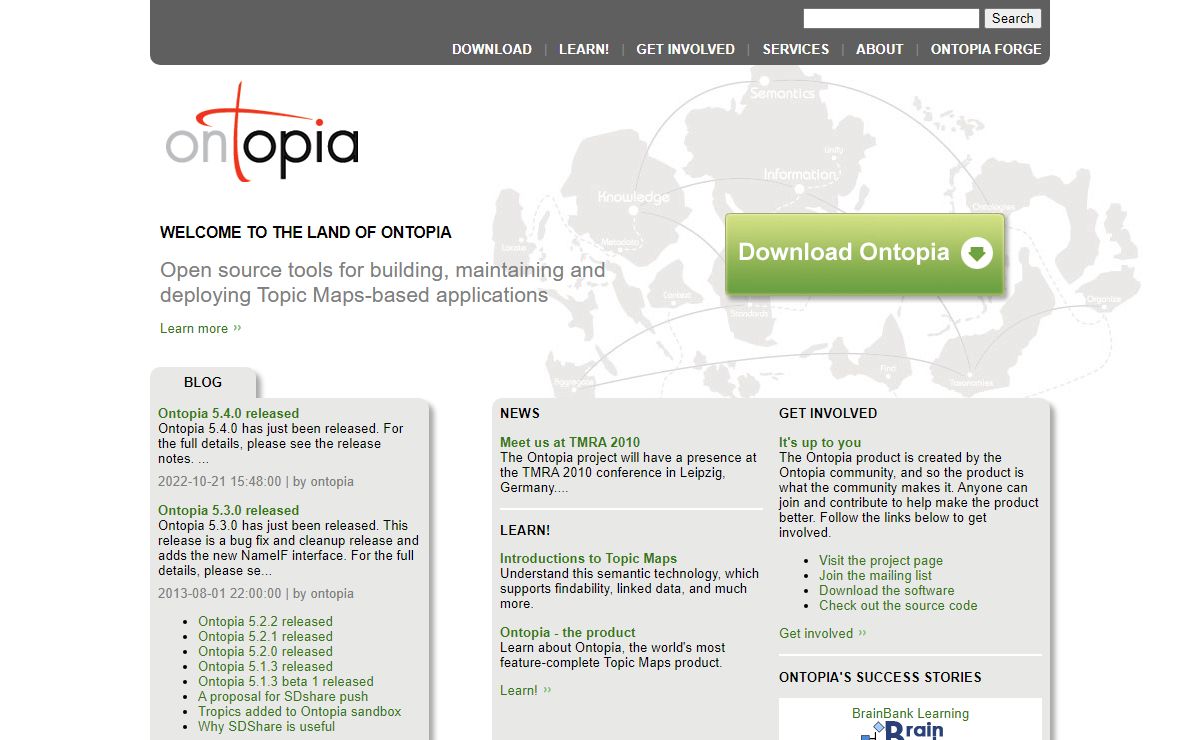The image size is (1200, 740).
Task: Navigate to the ABOUT page
Action: click(879, 49)
